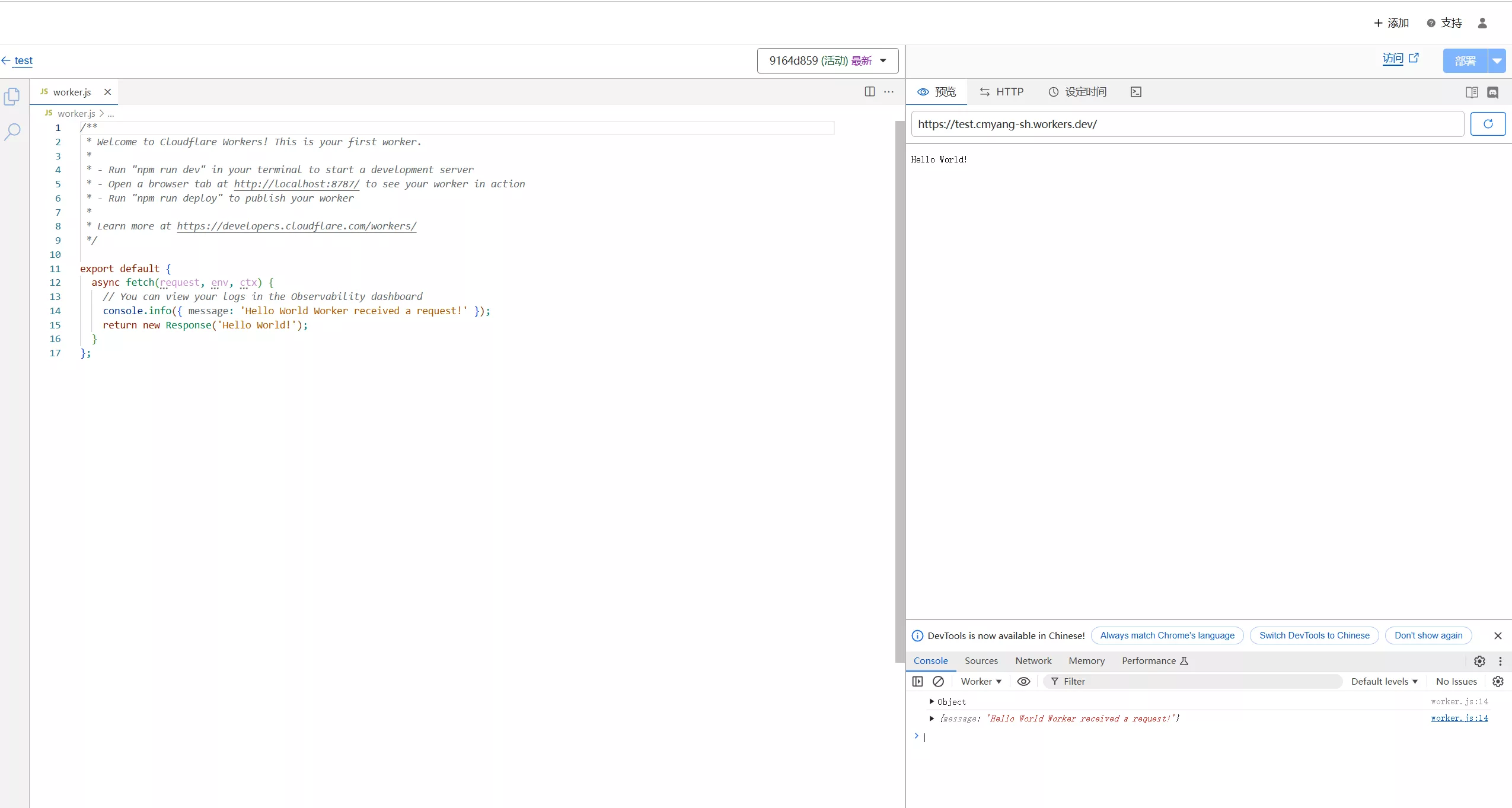Expand the Object console entry
The image size is (1512, 808).
click(x=932, y=701)
